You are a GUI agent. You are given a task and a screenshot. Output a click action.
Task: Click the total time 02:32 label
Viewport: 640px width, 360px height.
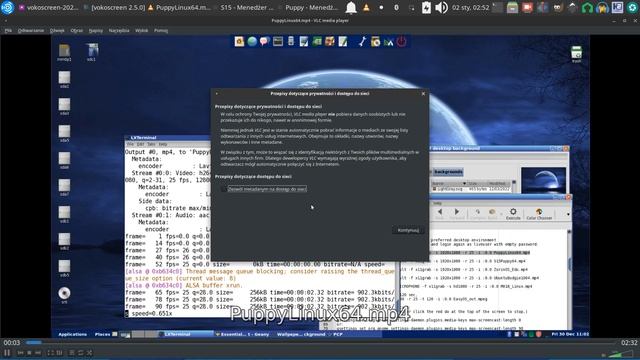click(629, 342)
